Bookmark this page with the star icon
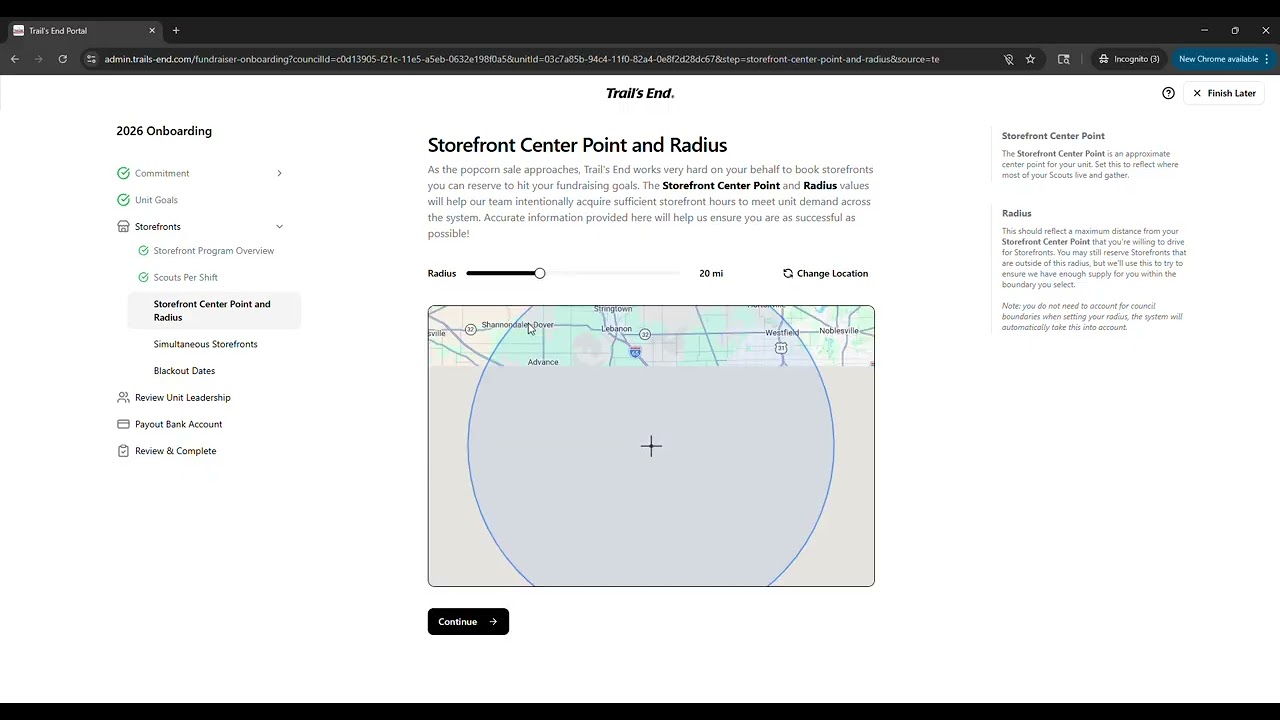The height and width of the screenshot is (720, 1280). pos(1030,59)
